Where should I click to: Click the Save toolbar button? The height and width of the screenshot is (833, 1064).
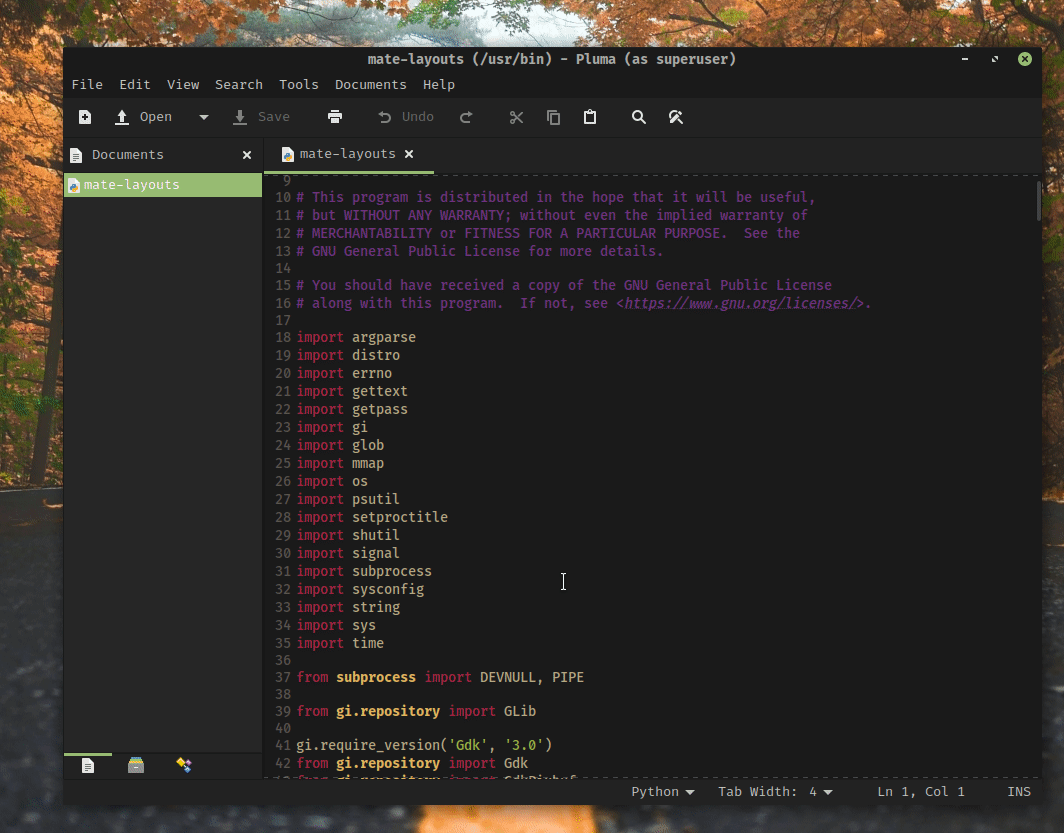[261, 117]
